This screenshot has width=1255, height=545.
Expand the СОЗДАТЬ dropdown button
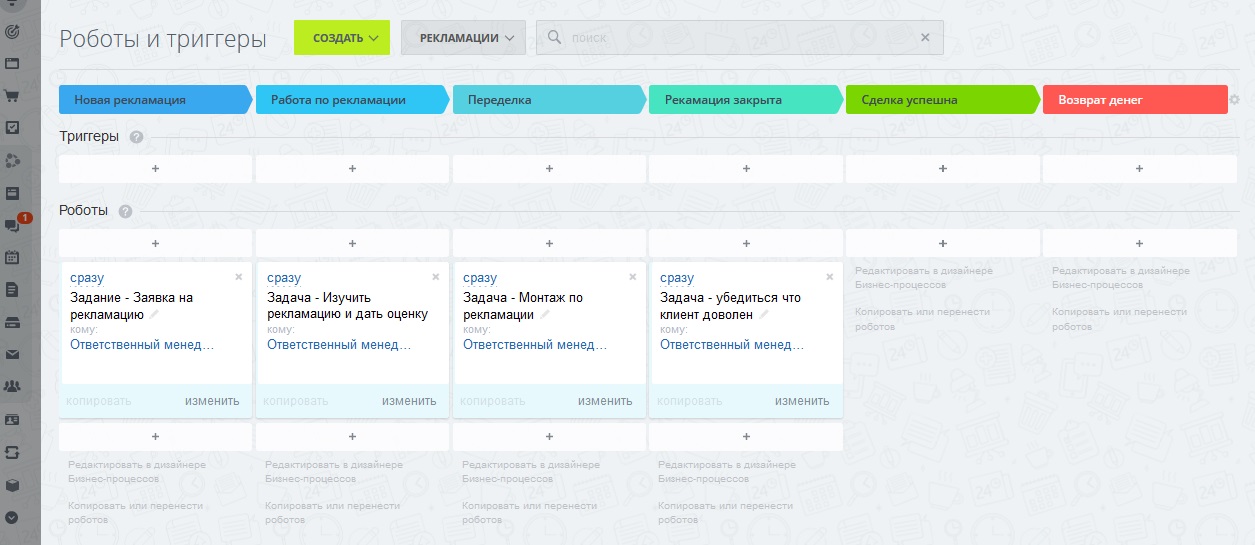click(x=341, y=38)
